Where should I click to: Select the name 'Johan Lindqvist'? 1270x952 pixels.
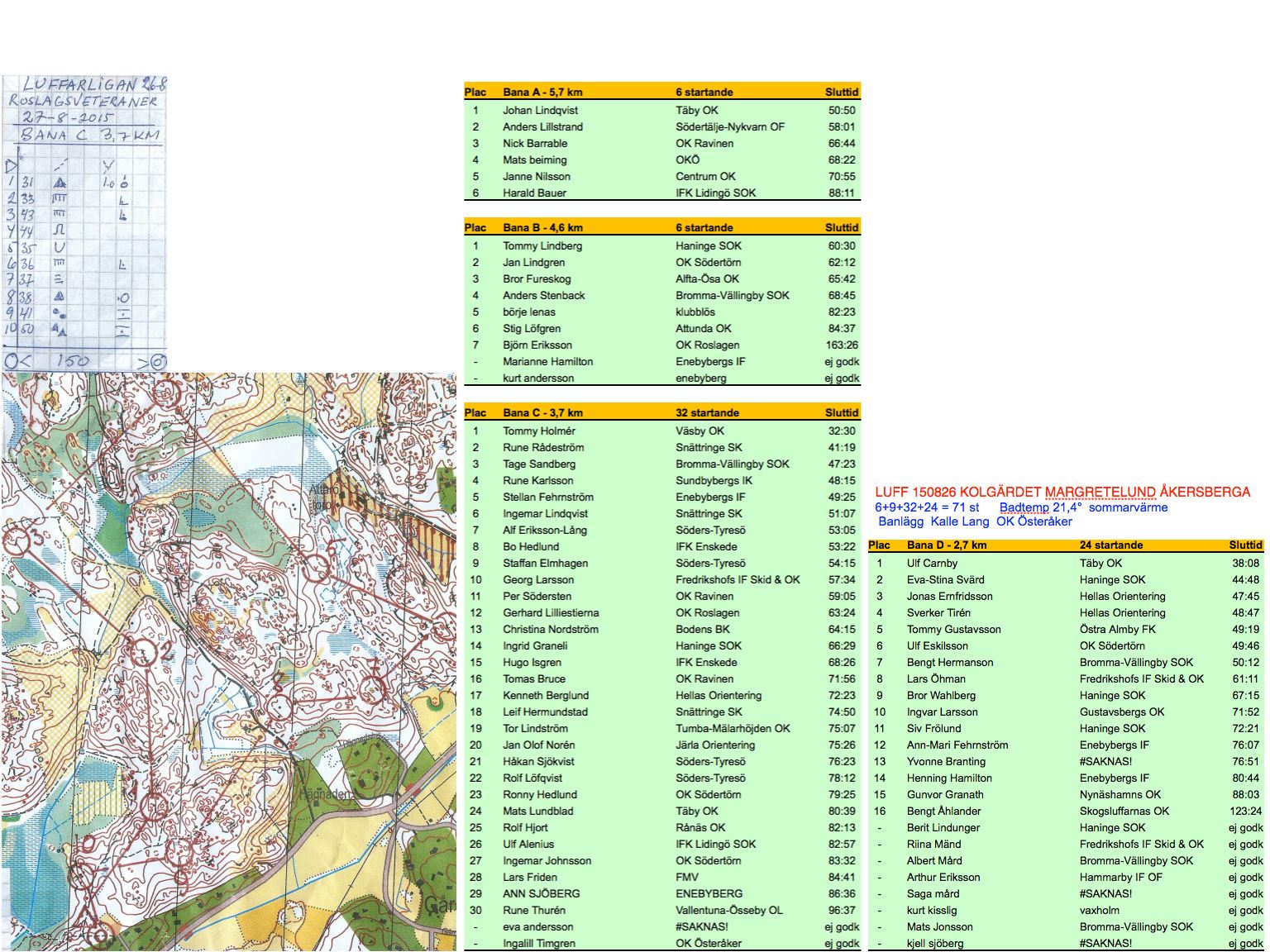pyautogui.click(x=540, y=110)
